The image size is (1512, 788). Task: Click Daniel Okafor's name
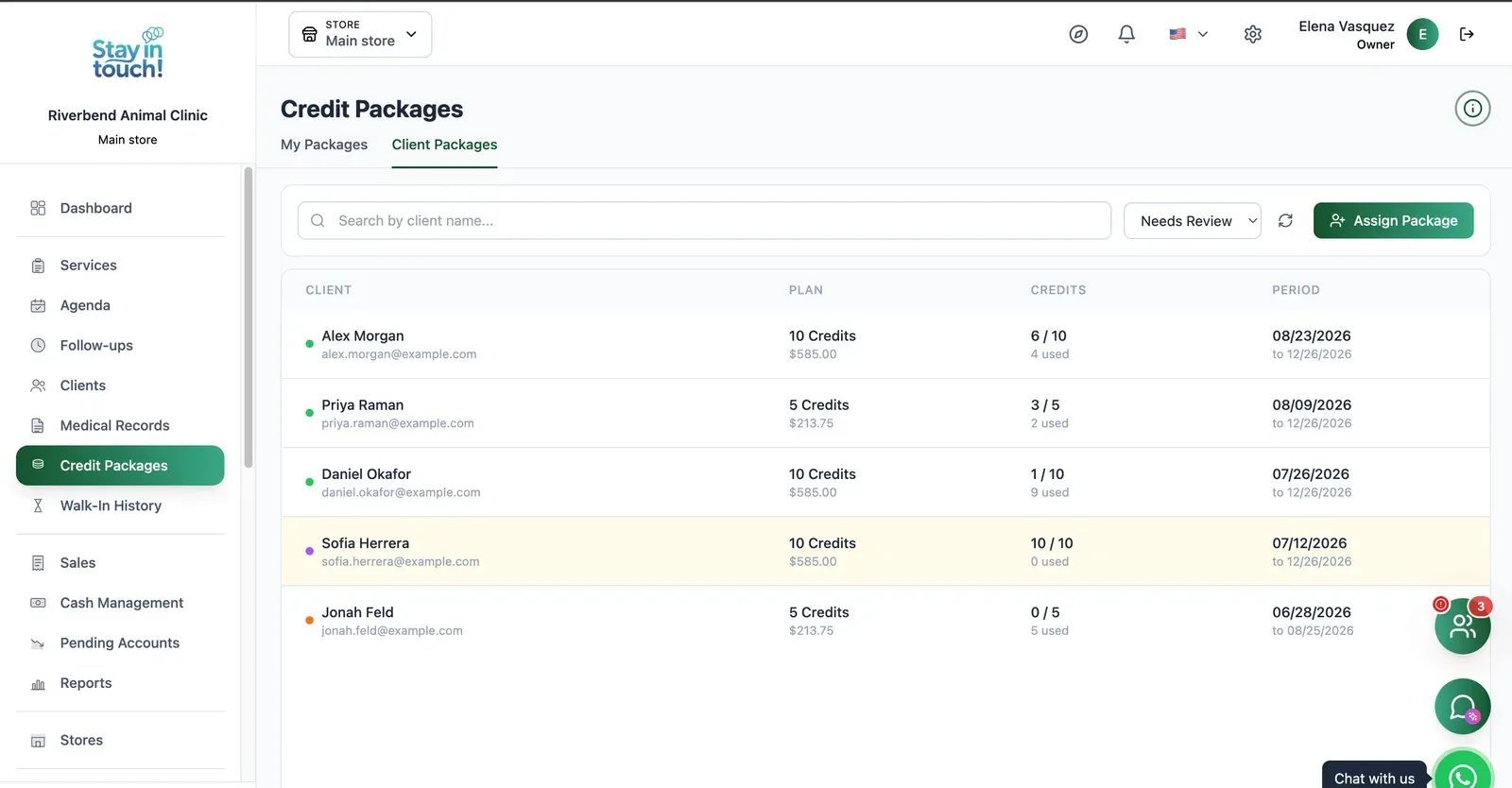point(366,474)
